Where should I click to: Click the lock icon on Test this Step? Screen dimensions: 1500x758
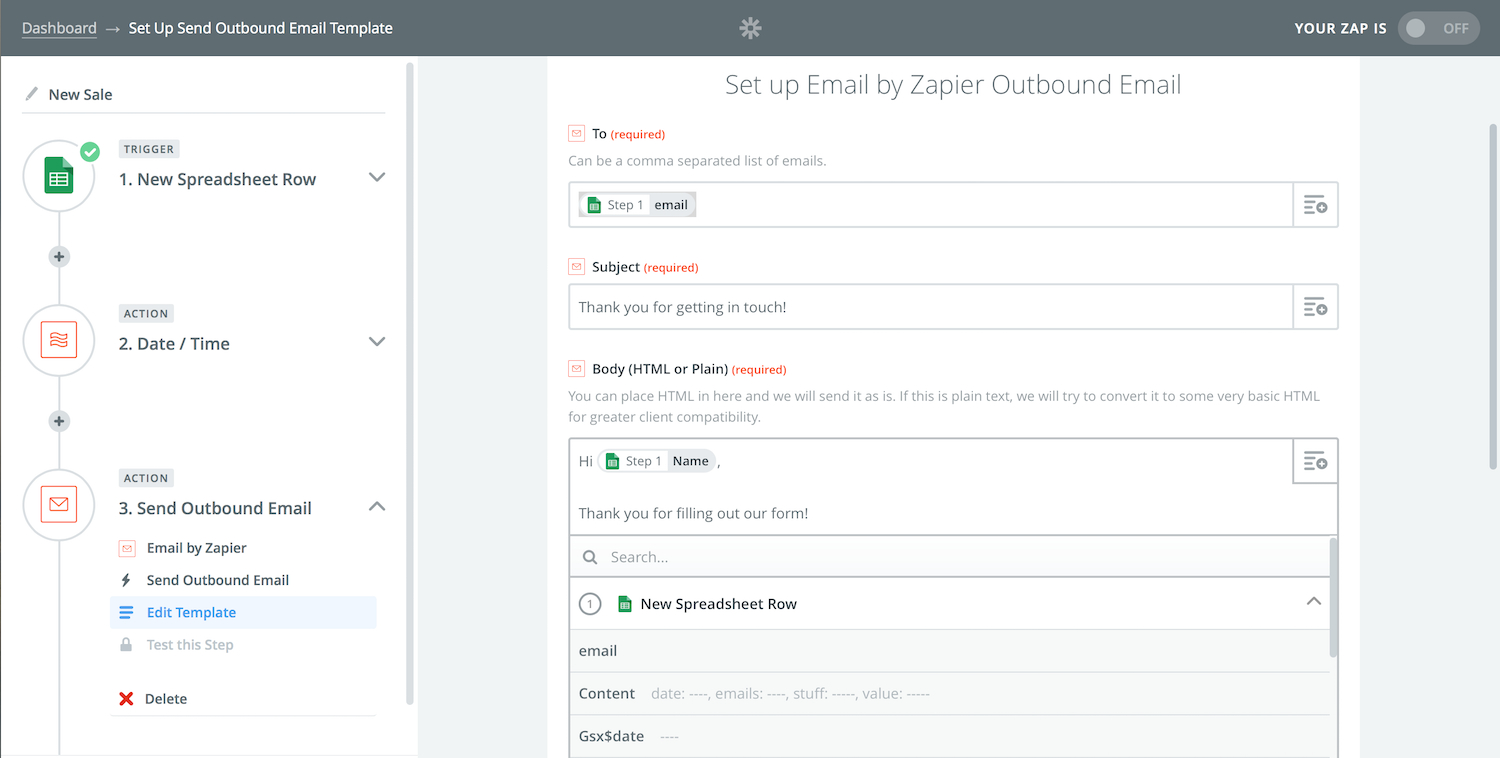coord(126,644)
